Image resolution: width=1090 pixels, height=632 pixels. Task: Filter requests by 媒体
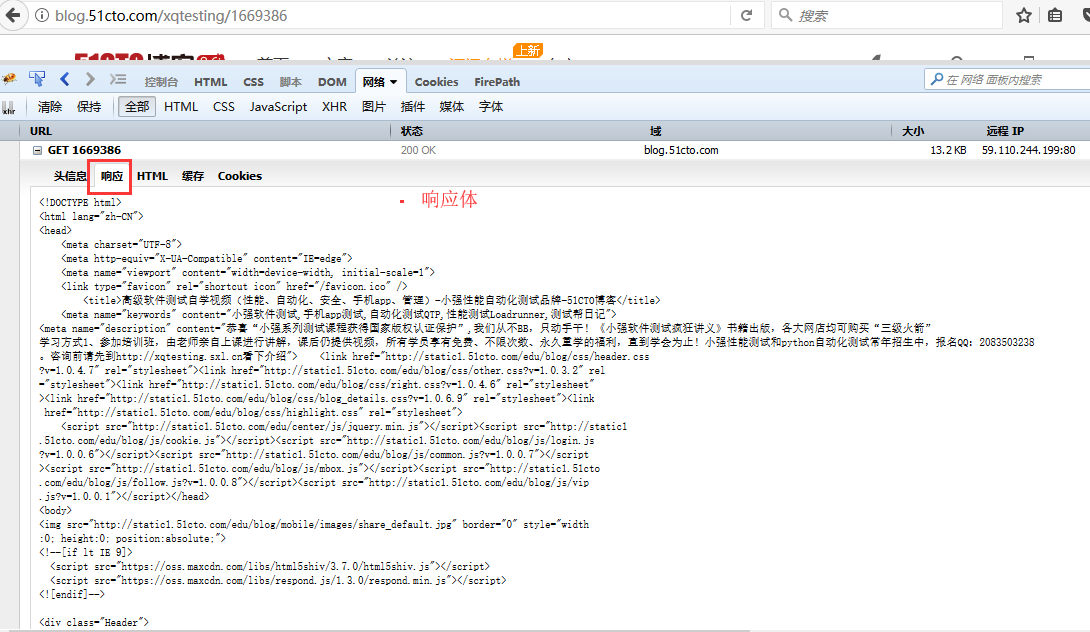tap(452, 106)
